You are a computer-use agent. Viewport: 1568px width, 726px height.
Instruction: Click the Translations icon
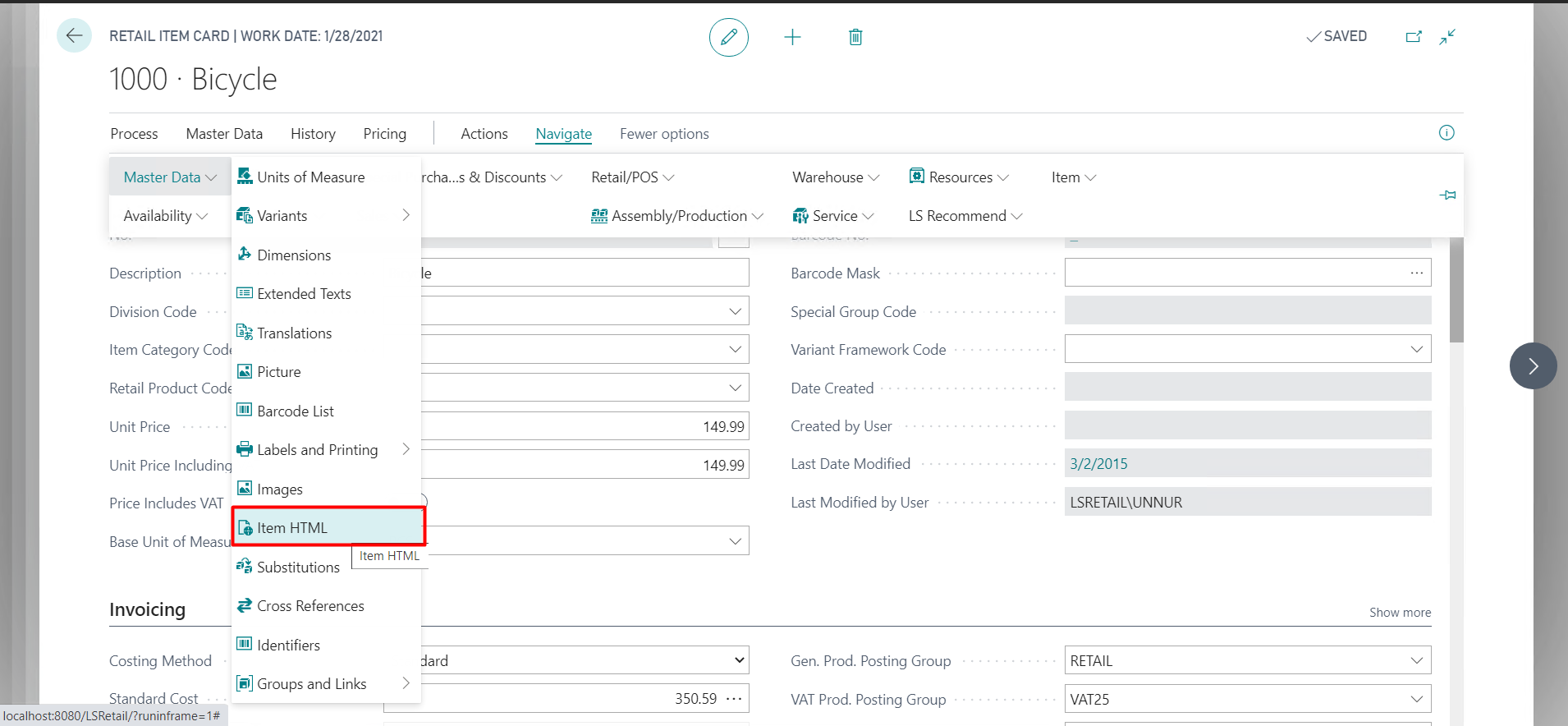(x=245, y=332)
